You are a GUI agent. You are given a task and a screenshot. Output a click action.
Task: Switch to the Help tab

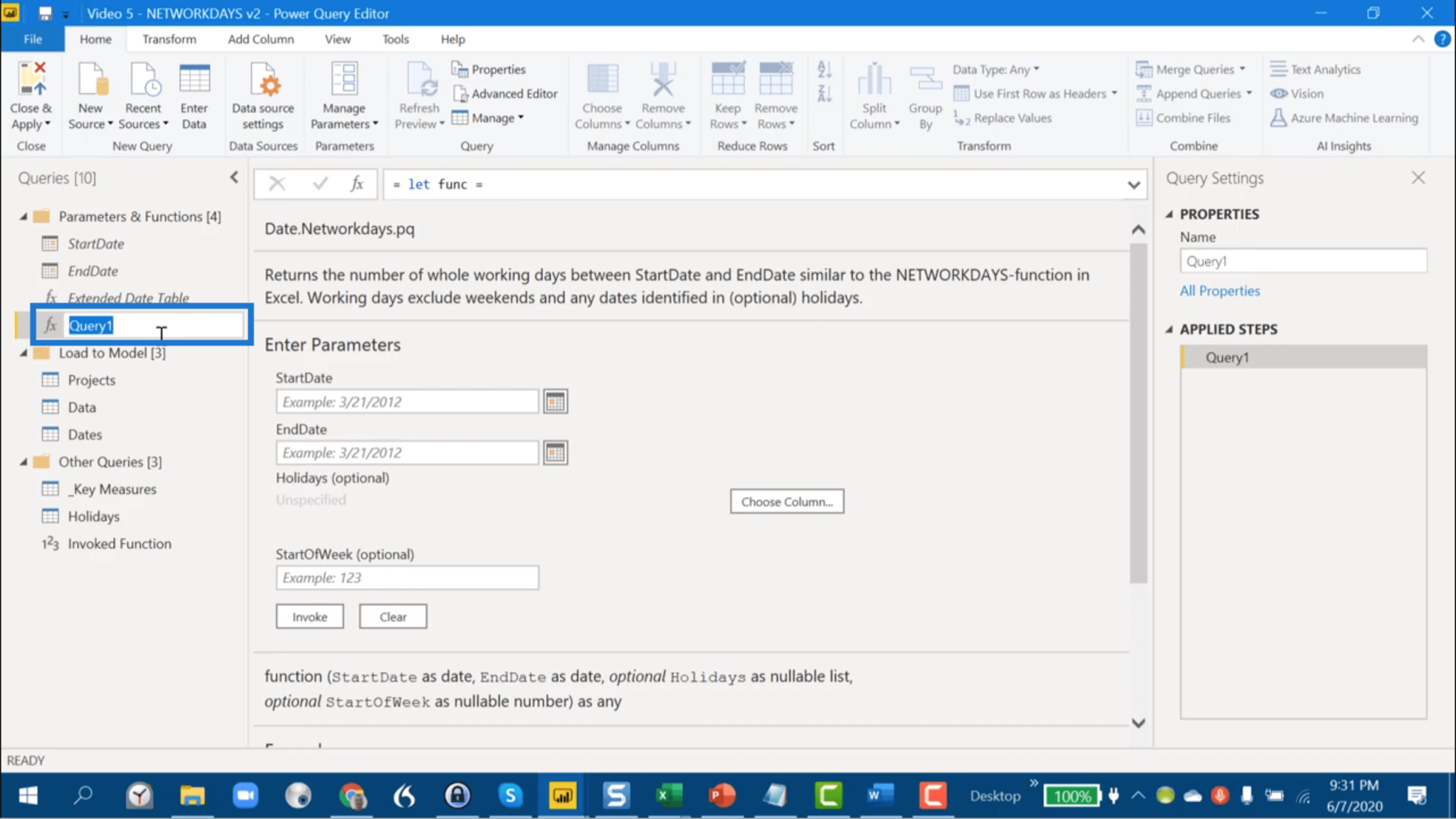point(453,39)
